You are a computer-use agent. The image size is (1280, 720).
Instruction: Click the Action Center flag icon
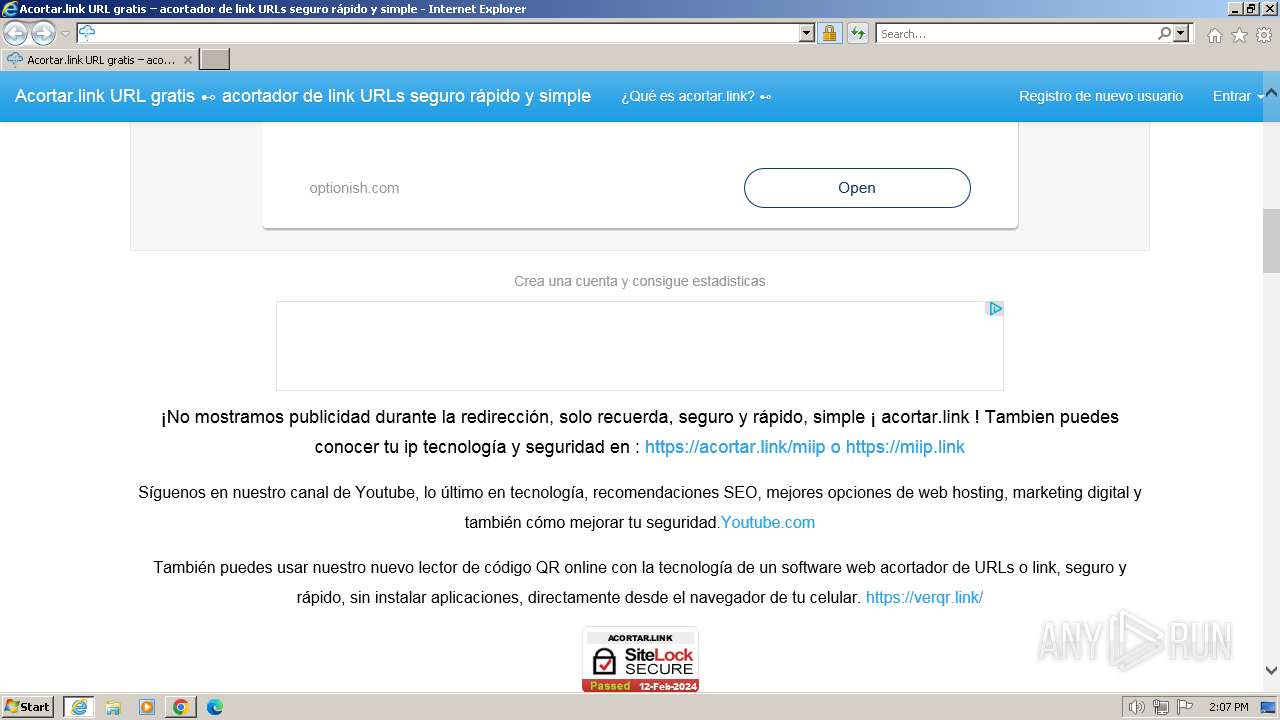1185,707
